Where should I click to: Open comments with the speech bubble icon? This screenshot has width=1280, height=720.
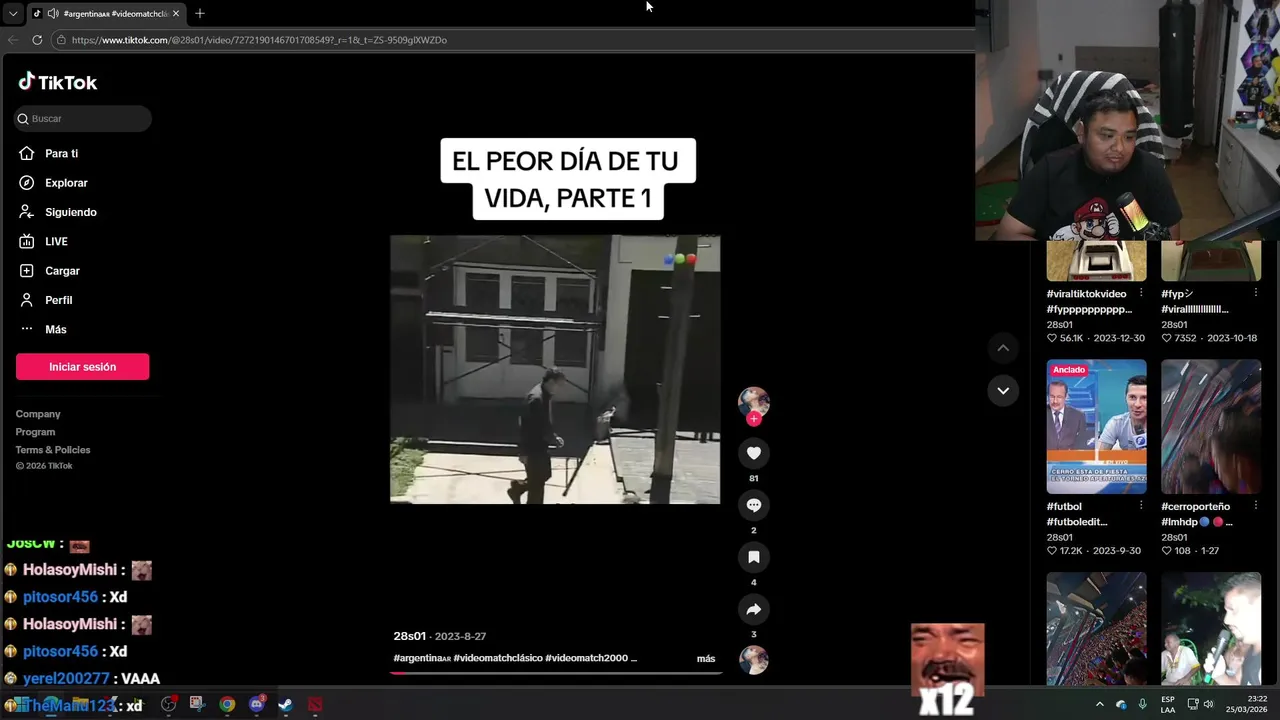[x=754, y=505]
